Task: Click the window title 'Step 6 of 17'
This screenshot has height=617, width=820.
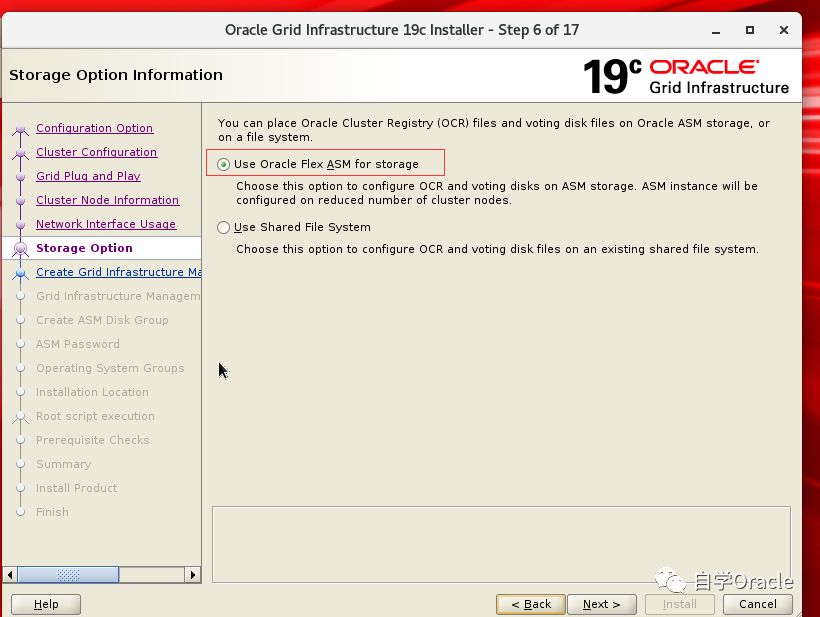Action: (x=538, y=30)
